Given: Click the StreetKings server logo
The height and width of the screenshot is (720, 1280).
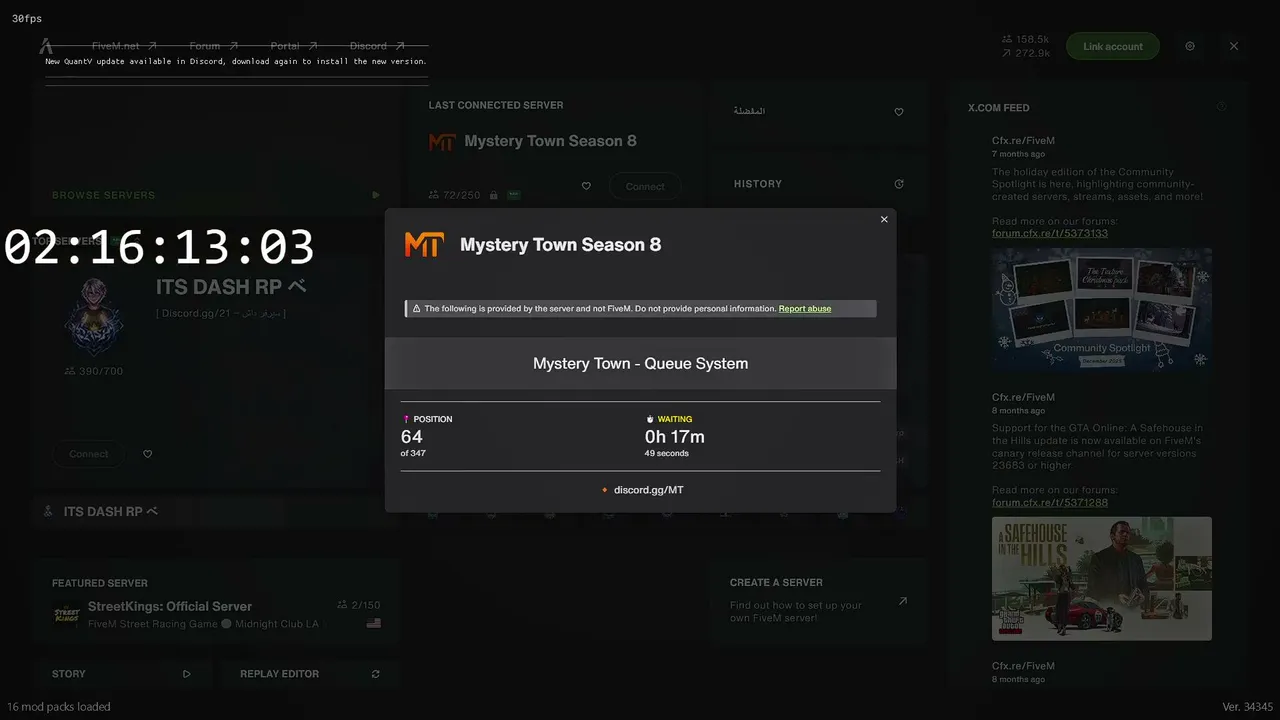Looking at the screenshot, I should click(66, 614).
